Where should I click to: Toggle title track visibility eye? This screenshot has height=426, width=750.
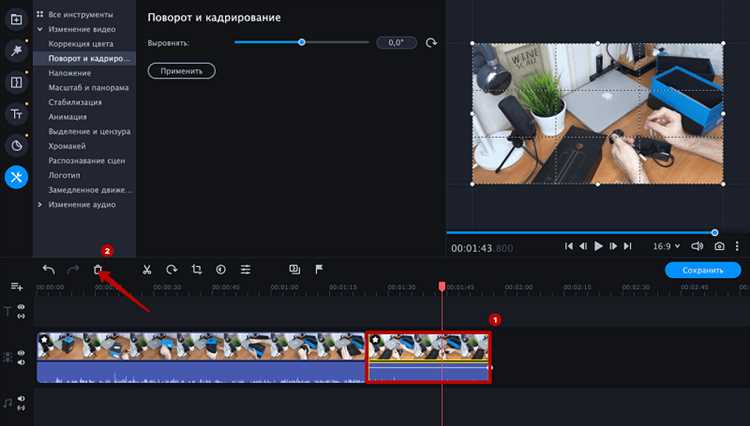22,307
